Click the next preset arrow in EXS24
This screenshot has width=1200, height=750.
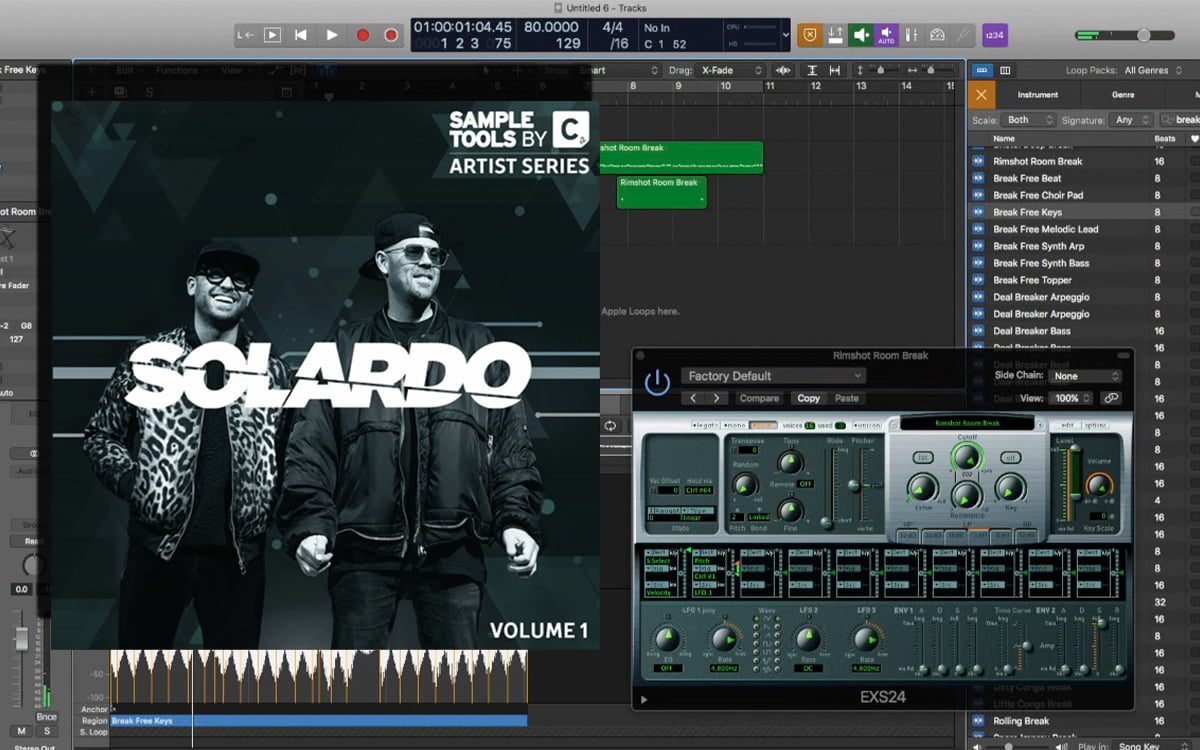click(717, 398)
